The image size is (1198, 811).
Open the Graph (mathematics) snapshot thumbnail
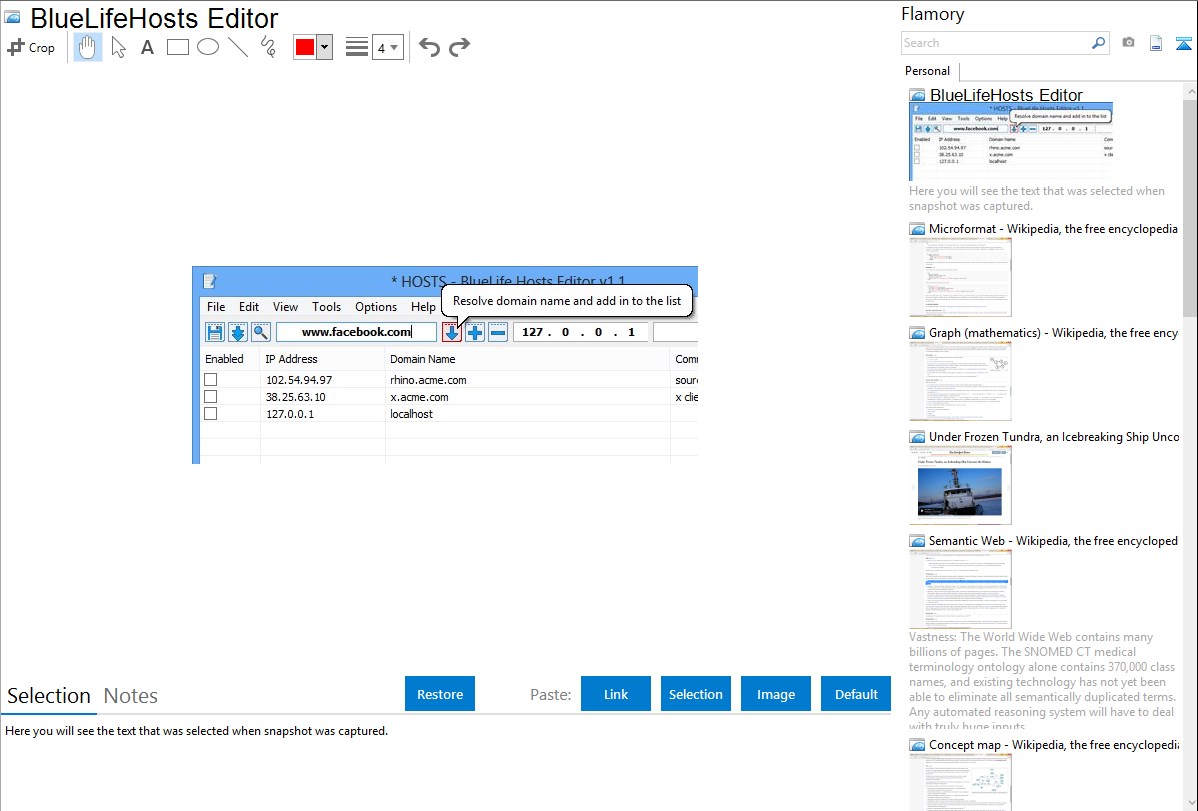pos(960,381)
